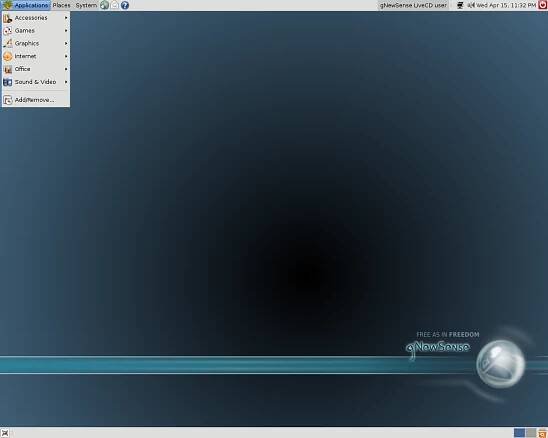The image size is (548, 438).
Task: Expand Internet submenu arrow
Action: point(66,56)
